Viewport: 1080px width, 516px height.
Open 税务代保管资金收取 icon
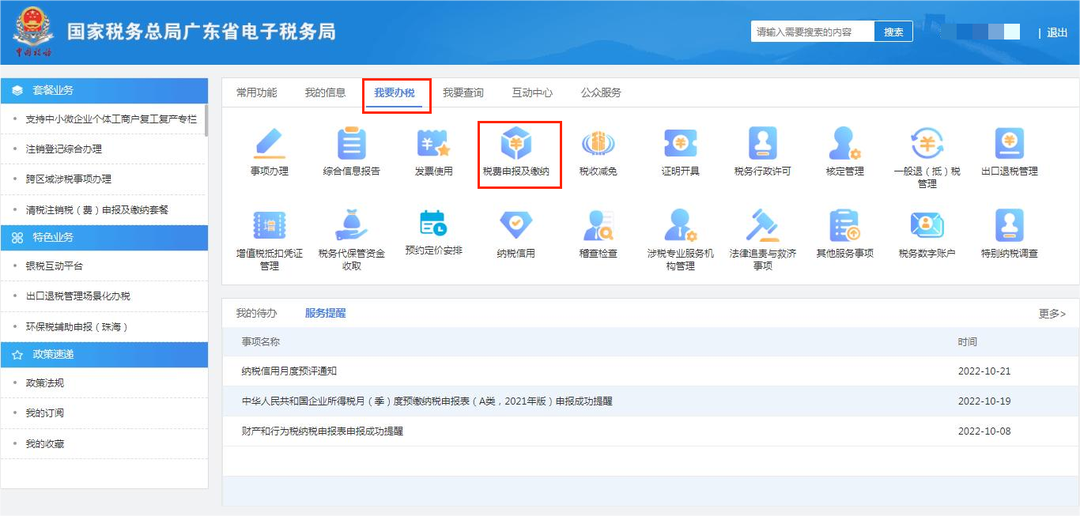[351, 225]
